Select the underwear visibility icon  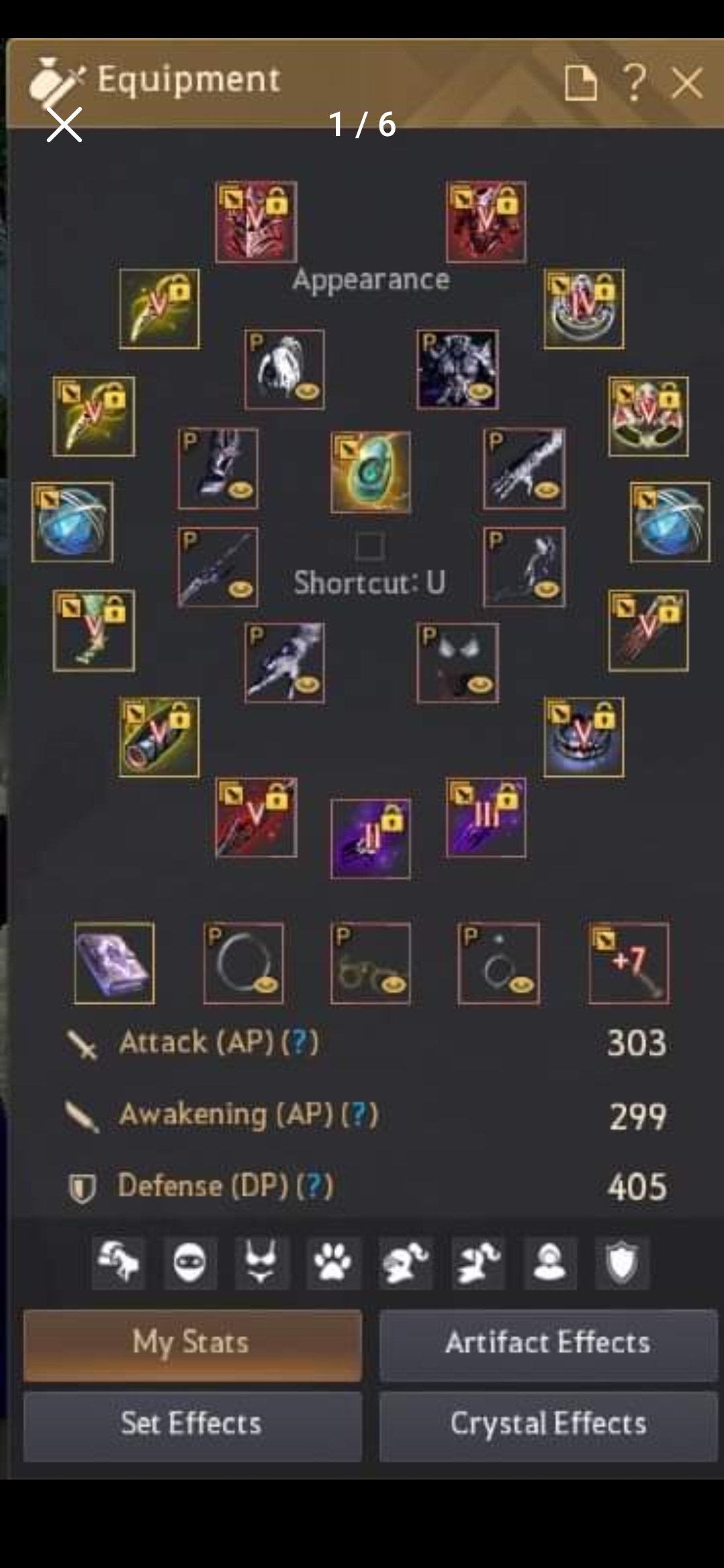[x=261, y=1263]
